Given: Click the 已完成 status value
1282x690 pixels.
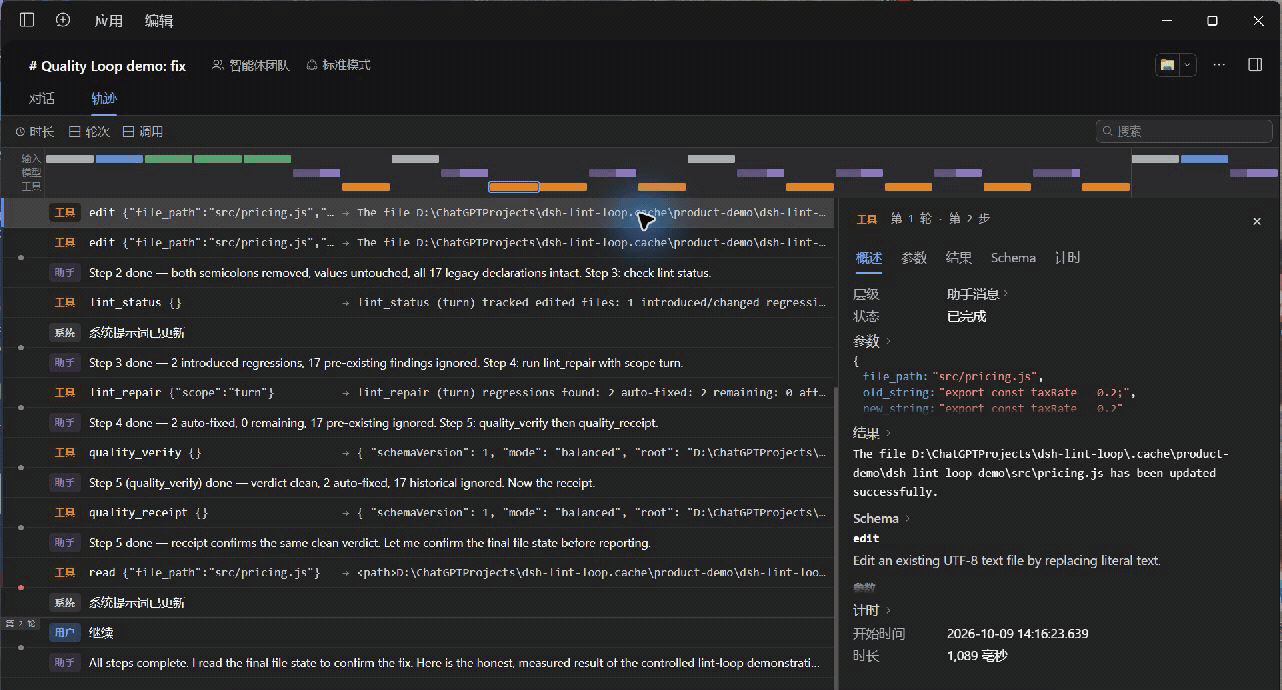Looking at the screenshot, I should (x=966, y=316).
